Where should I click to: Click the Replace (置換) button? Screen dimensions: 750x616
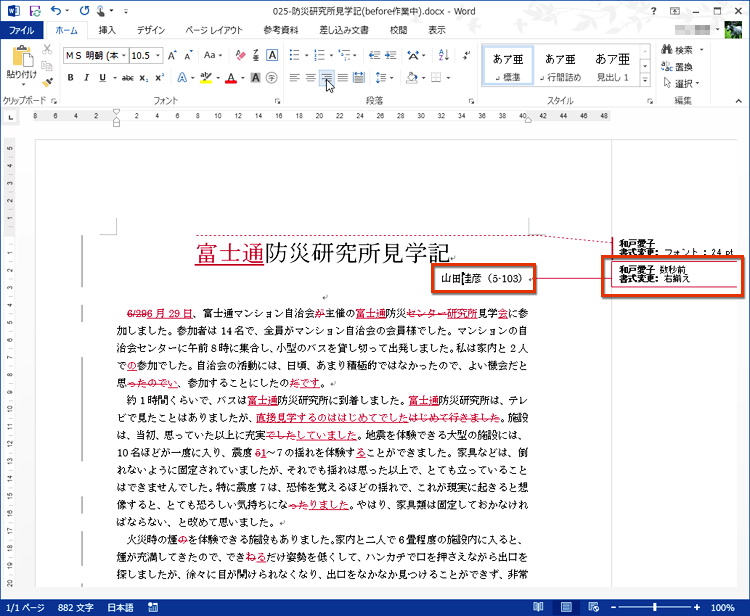coord(677,66)
